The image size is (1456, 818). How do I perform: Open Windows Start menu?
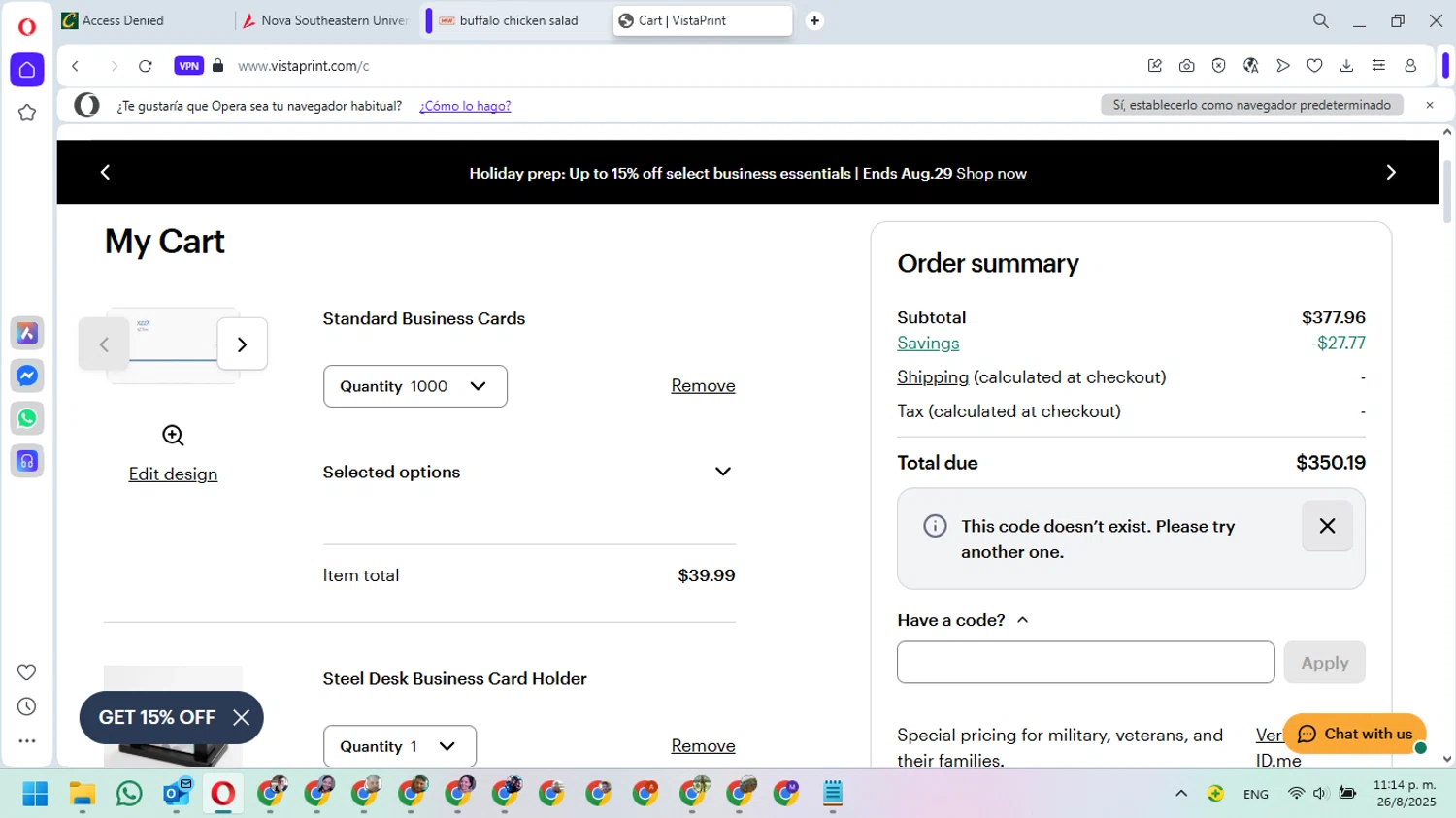35,794
